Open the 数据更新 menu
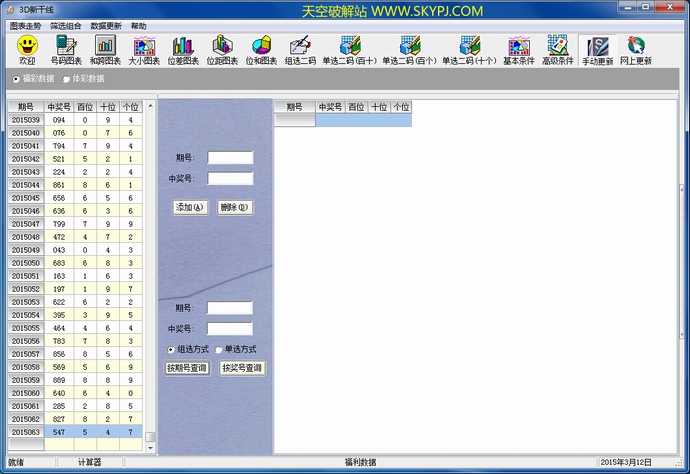Image resolution: width=690 pixels, height=474 pixels. click(x=106, y=25)
